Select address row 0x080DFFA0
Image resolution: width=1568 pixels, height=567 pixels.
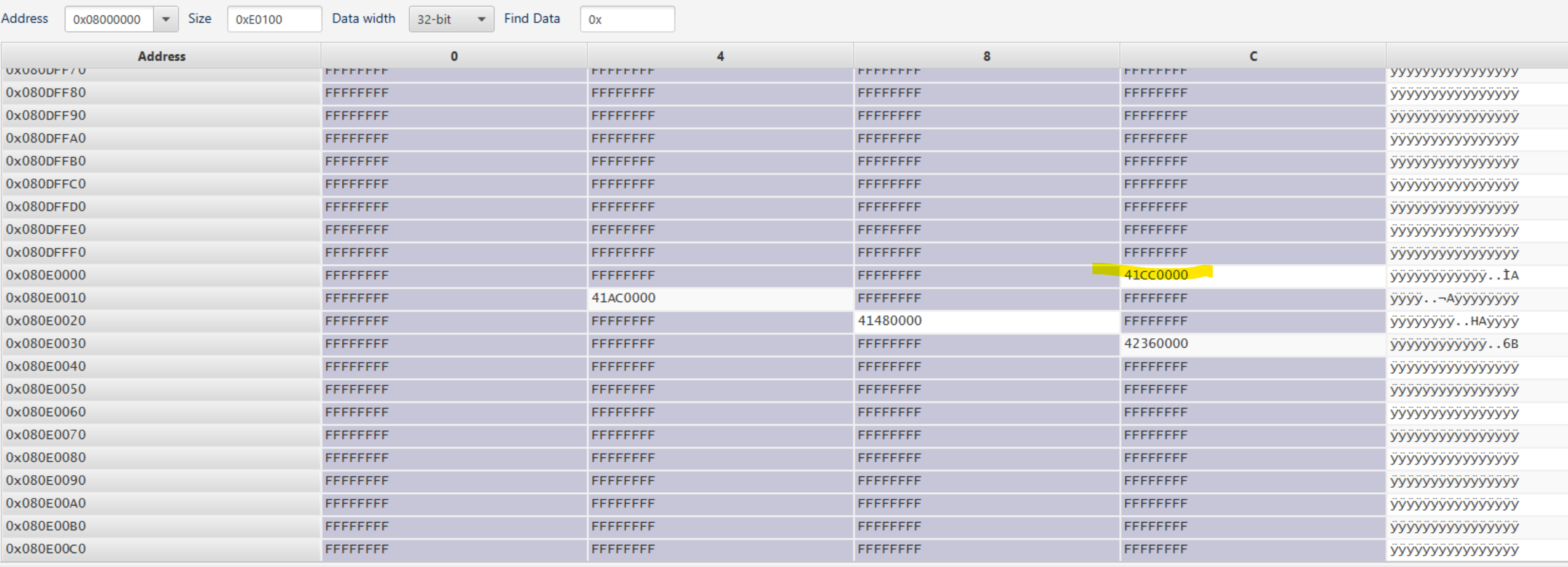[x=161, y=138]
